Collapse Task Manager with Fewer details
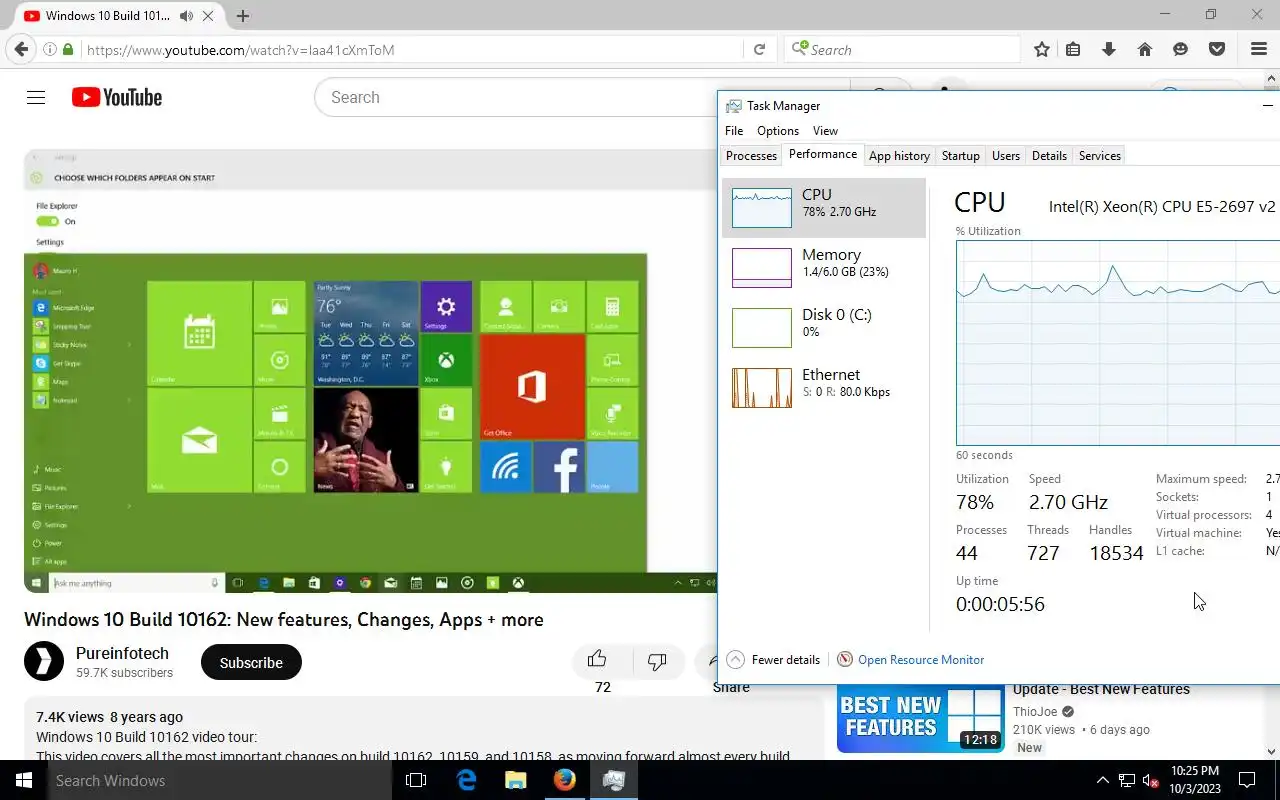 tap(773, 659)
